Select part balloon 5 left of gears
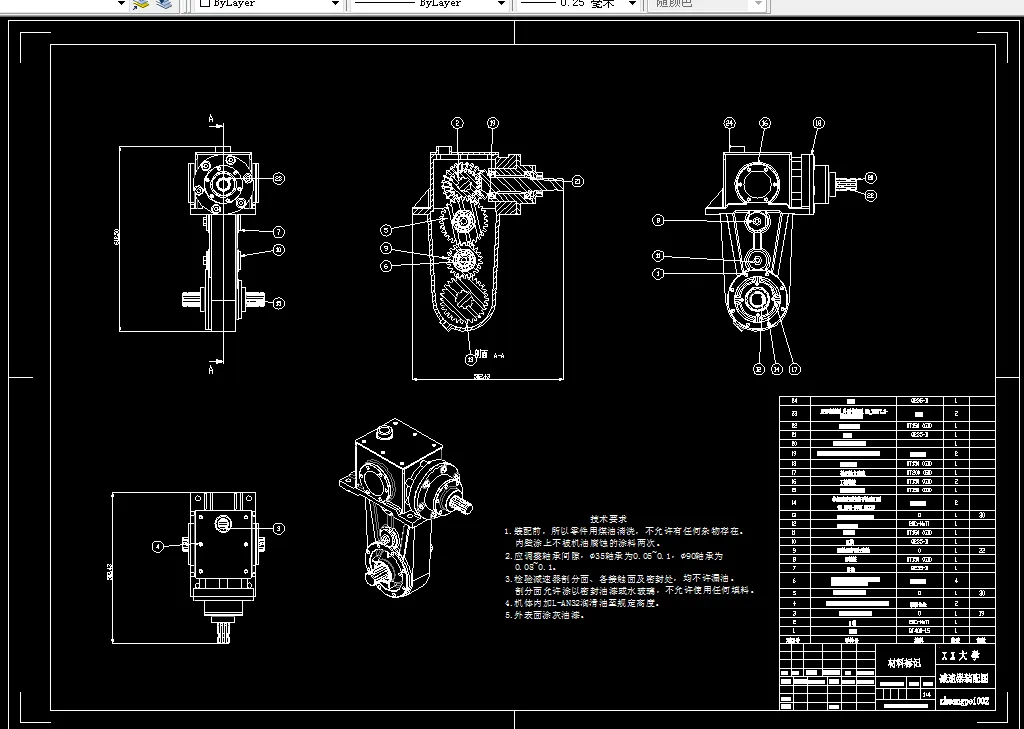The image size is (1024, 729). click(x=386, y=230)
